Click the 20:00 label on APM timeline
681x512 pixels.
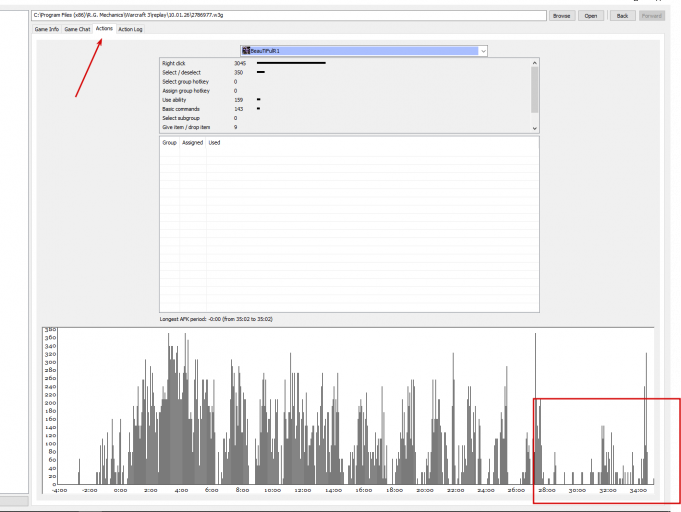pyautogui.click(x=425, y=490)
